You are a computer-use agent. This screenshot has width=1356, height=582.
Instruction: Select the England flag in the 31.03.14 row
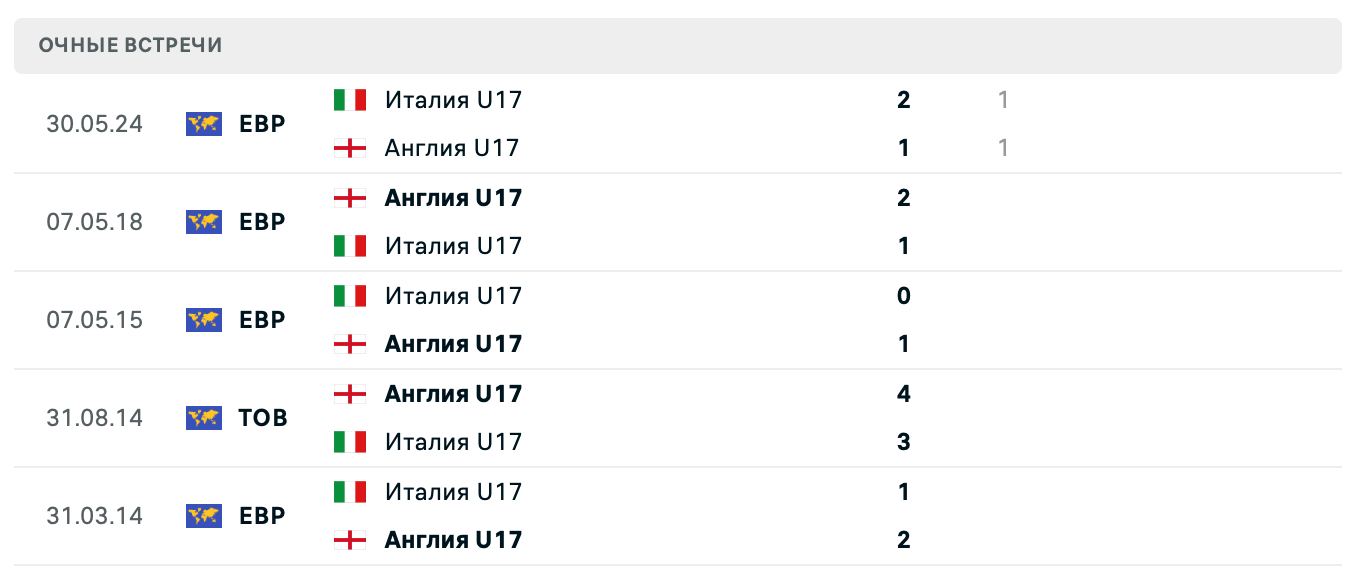point(351,539)
